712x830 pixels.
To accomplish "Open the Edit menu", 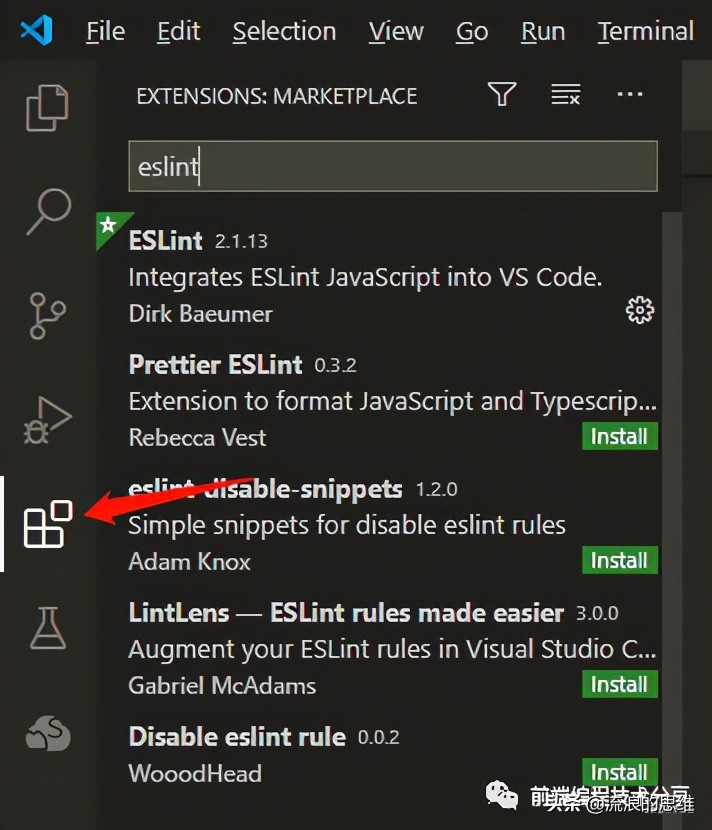I will [178, 31].
